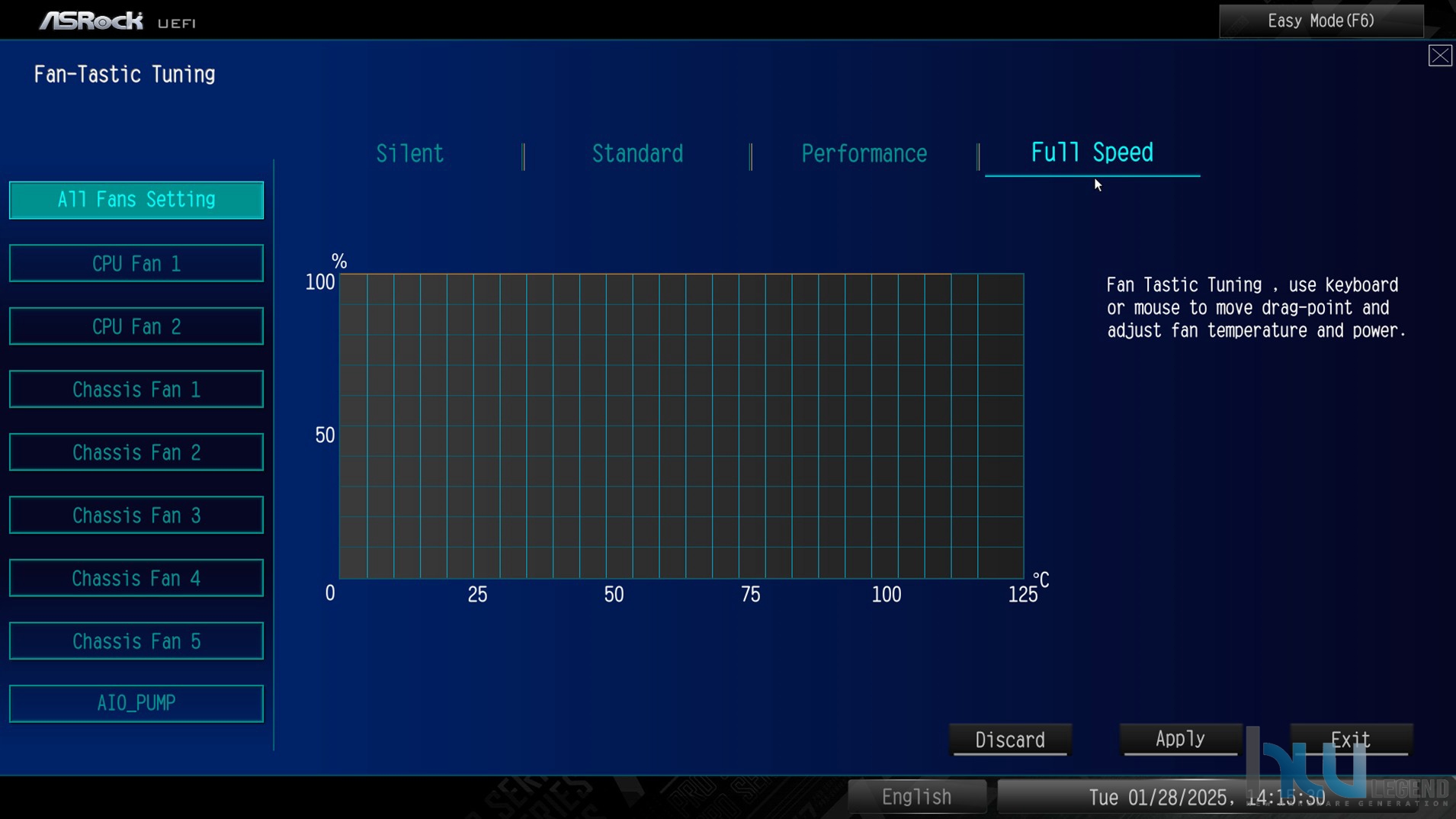Image resolution: width=1456 pixels, height=819 pixels.
Task: Select the AIO_PUMP entry
Action: point(136,703)
